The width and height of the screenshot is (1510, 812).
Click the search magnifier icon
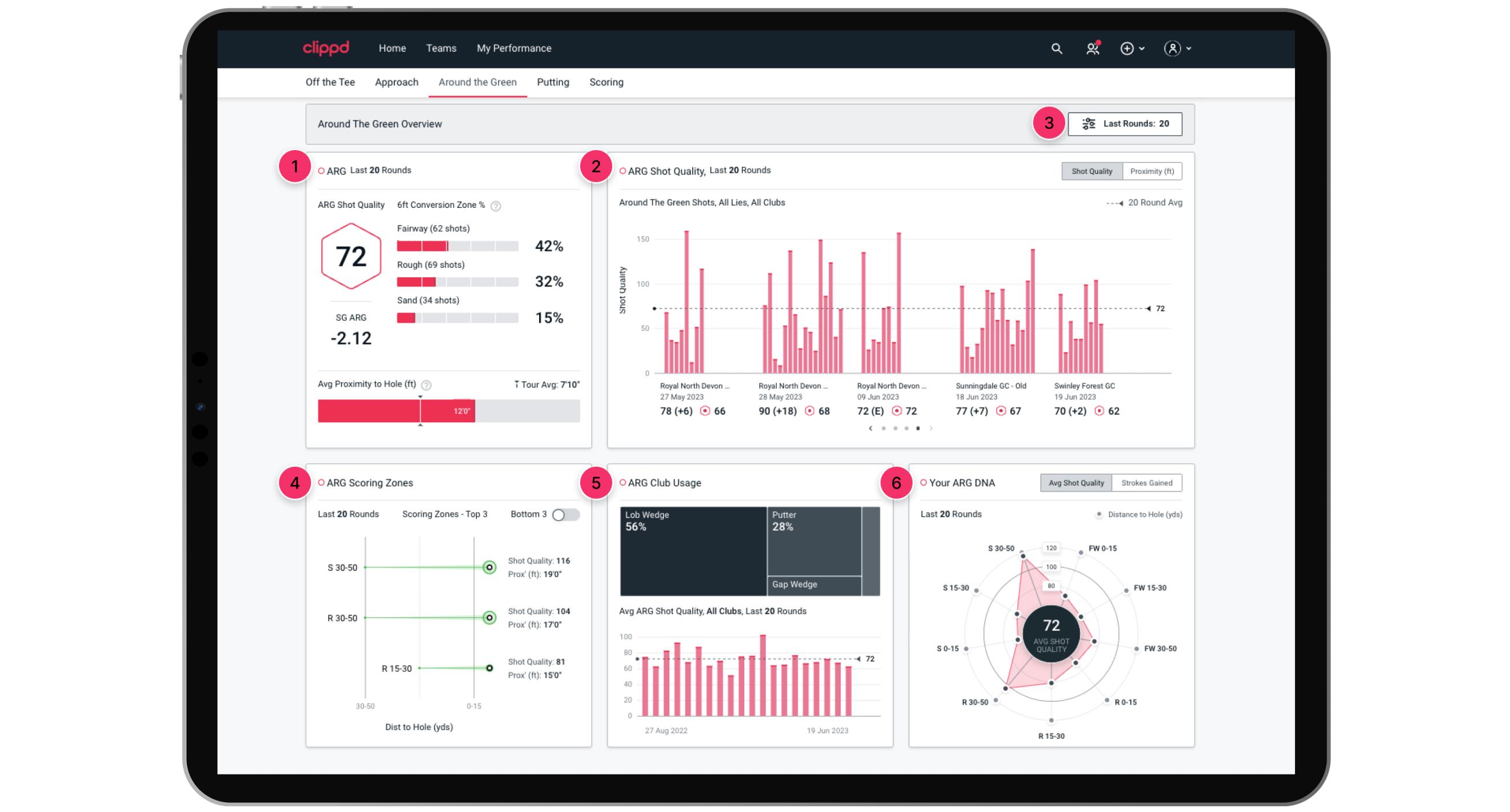(1056, 49)
